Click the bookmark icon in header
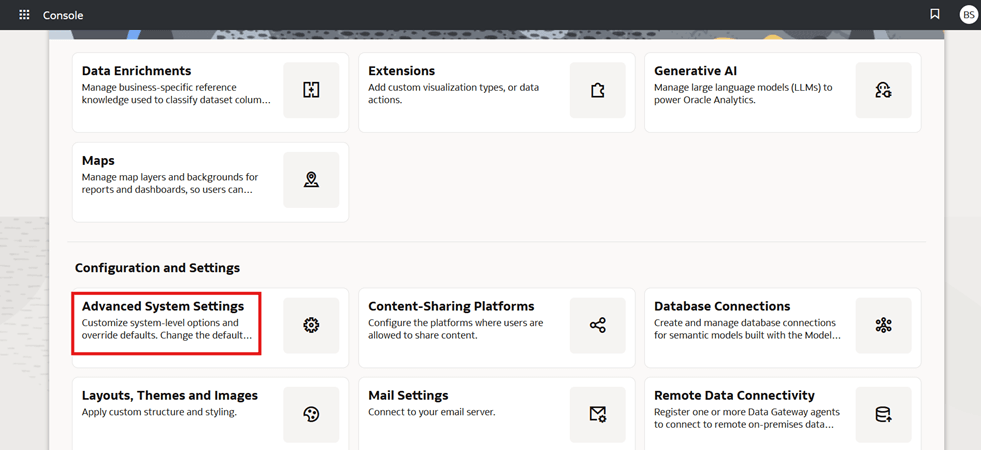 click(935, 14)
